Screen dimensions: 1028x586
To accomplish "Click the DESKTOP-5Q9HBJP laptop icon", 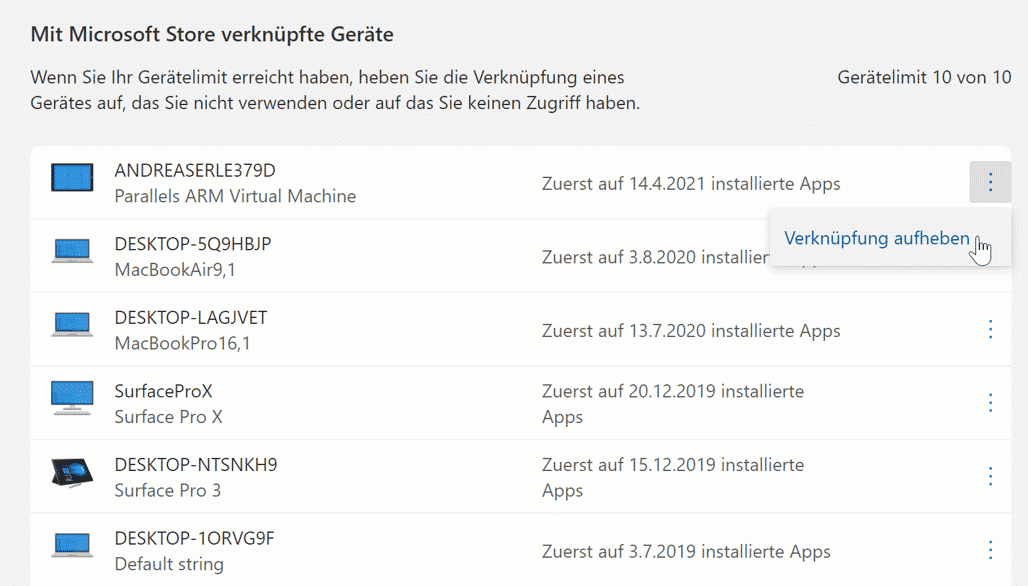I will pyautogui.click(x=72, y=251).
